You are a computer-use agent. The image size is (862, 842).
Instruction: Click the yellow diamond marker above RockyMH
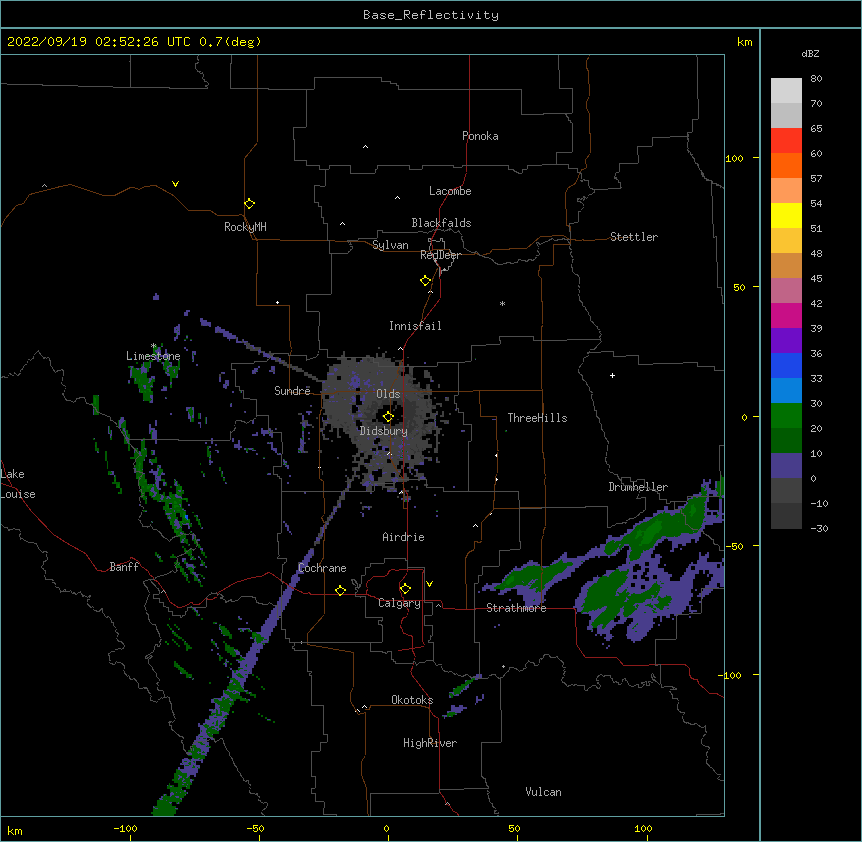click(249, 204)
